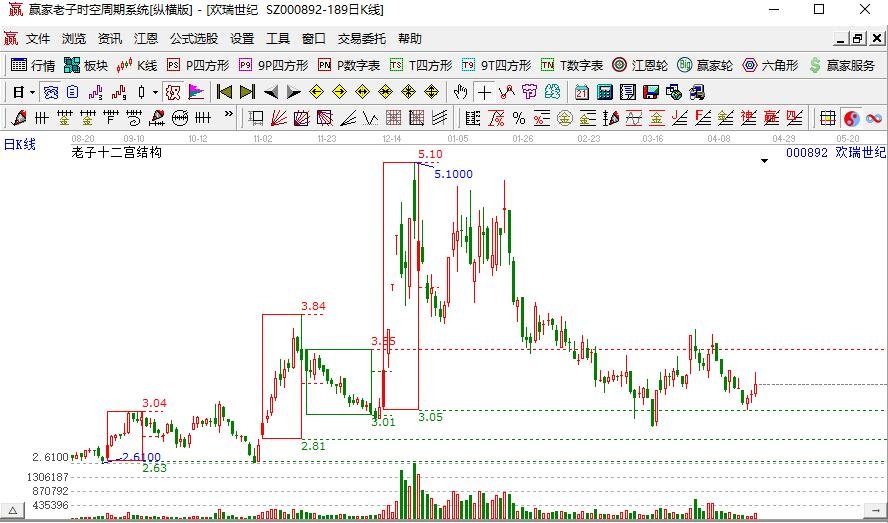Click the 老子十二宫结构 indicator title
Screen dimensions: 888x523
pyautogui.click(x=117, y=152)
